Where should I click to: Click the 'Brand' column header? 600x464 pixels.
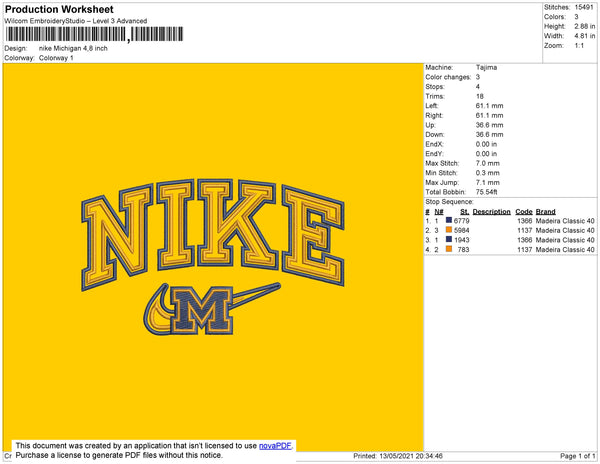tap(545, 212)
